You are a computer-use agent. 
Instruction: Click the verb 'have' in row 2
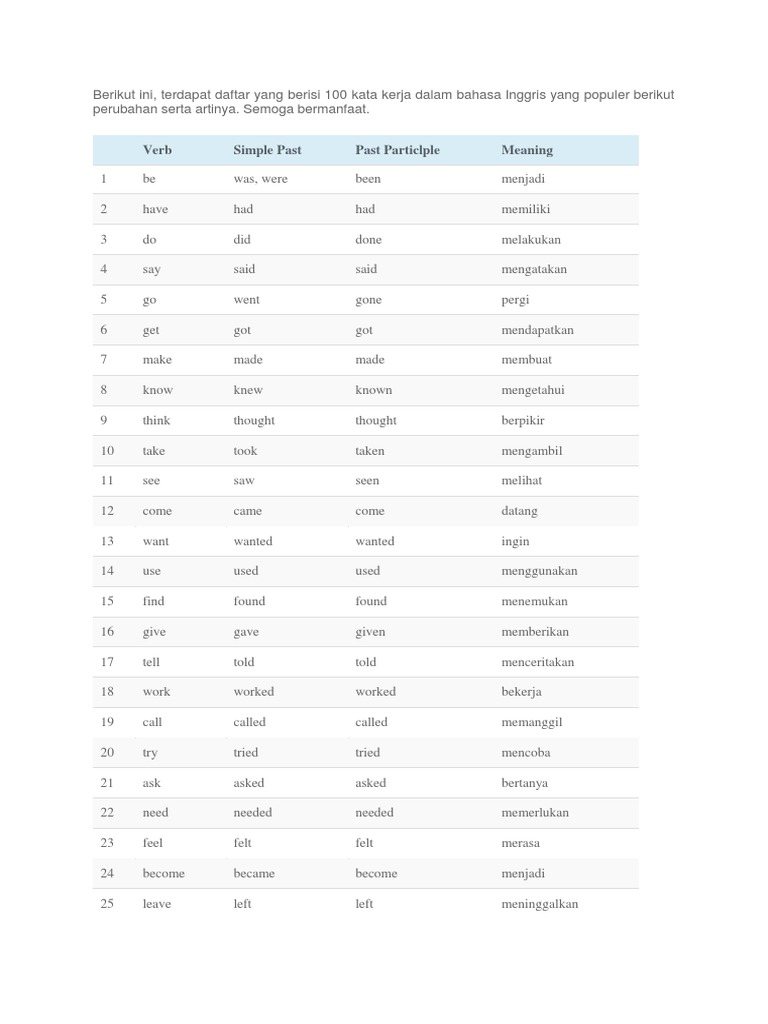pyautogui.click(x=155, y=209)
